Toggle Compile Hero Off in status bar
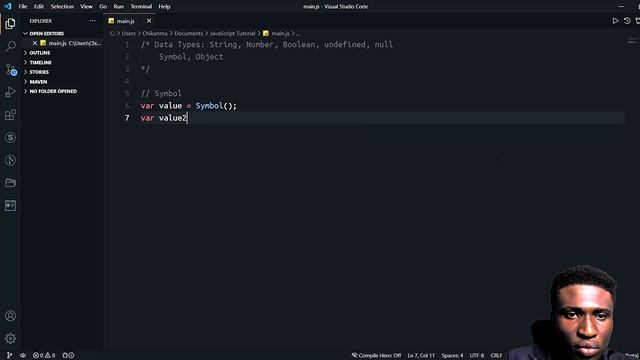 (x=376, y=356)
